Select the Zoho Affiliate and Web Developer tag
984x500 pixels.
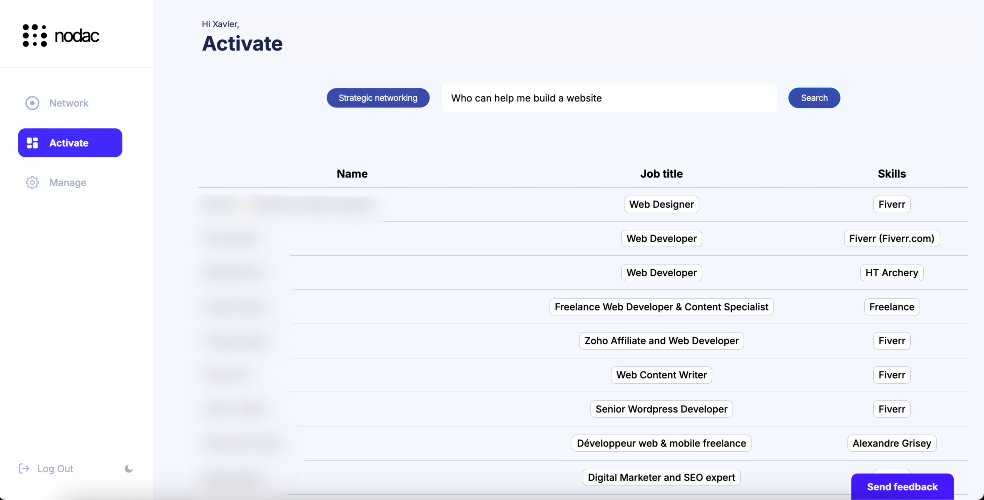click(661, 341)
